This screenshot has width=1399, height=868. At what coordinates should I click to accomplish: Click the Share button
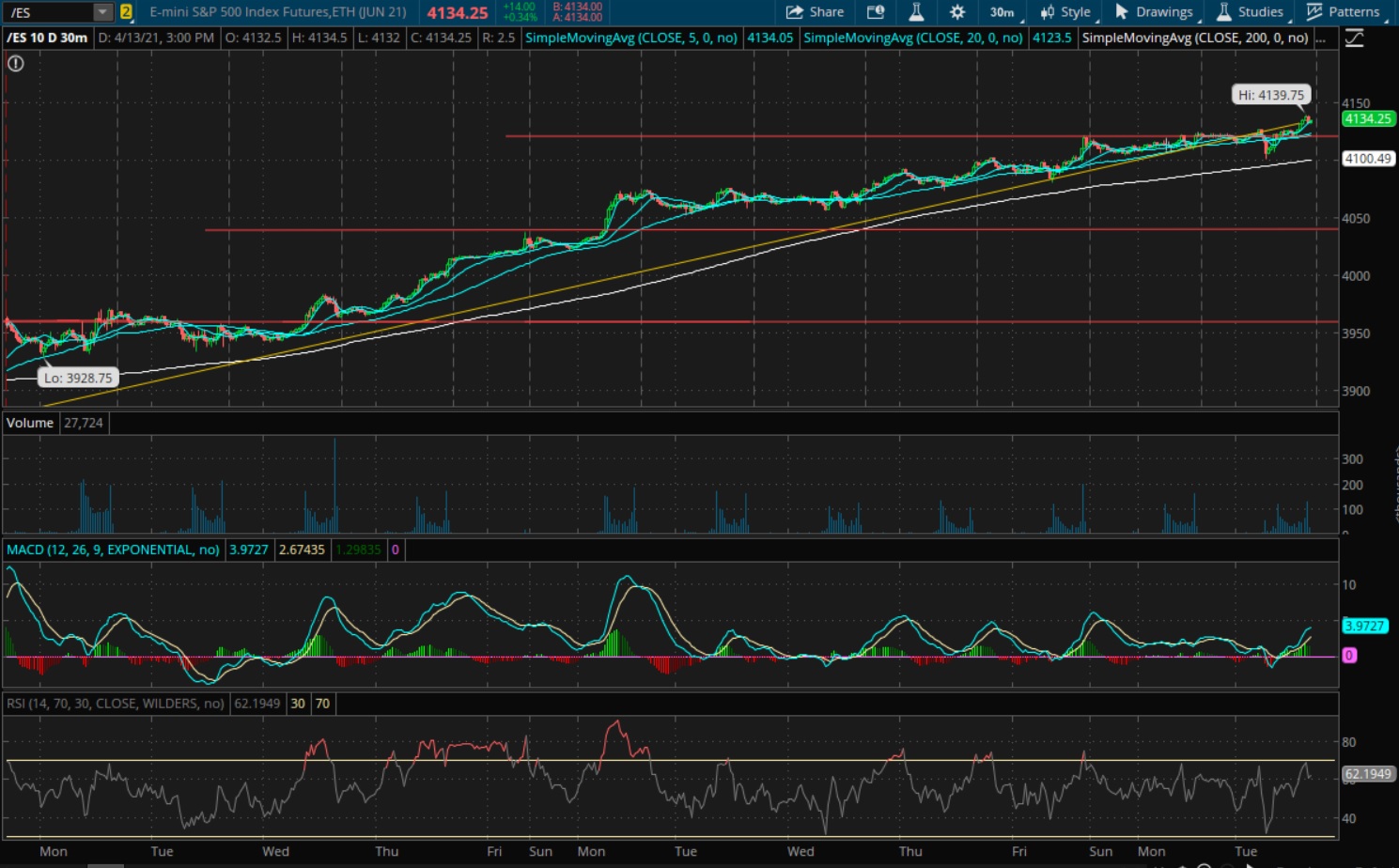tap(815, 12)
